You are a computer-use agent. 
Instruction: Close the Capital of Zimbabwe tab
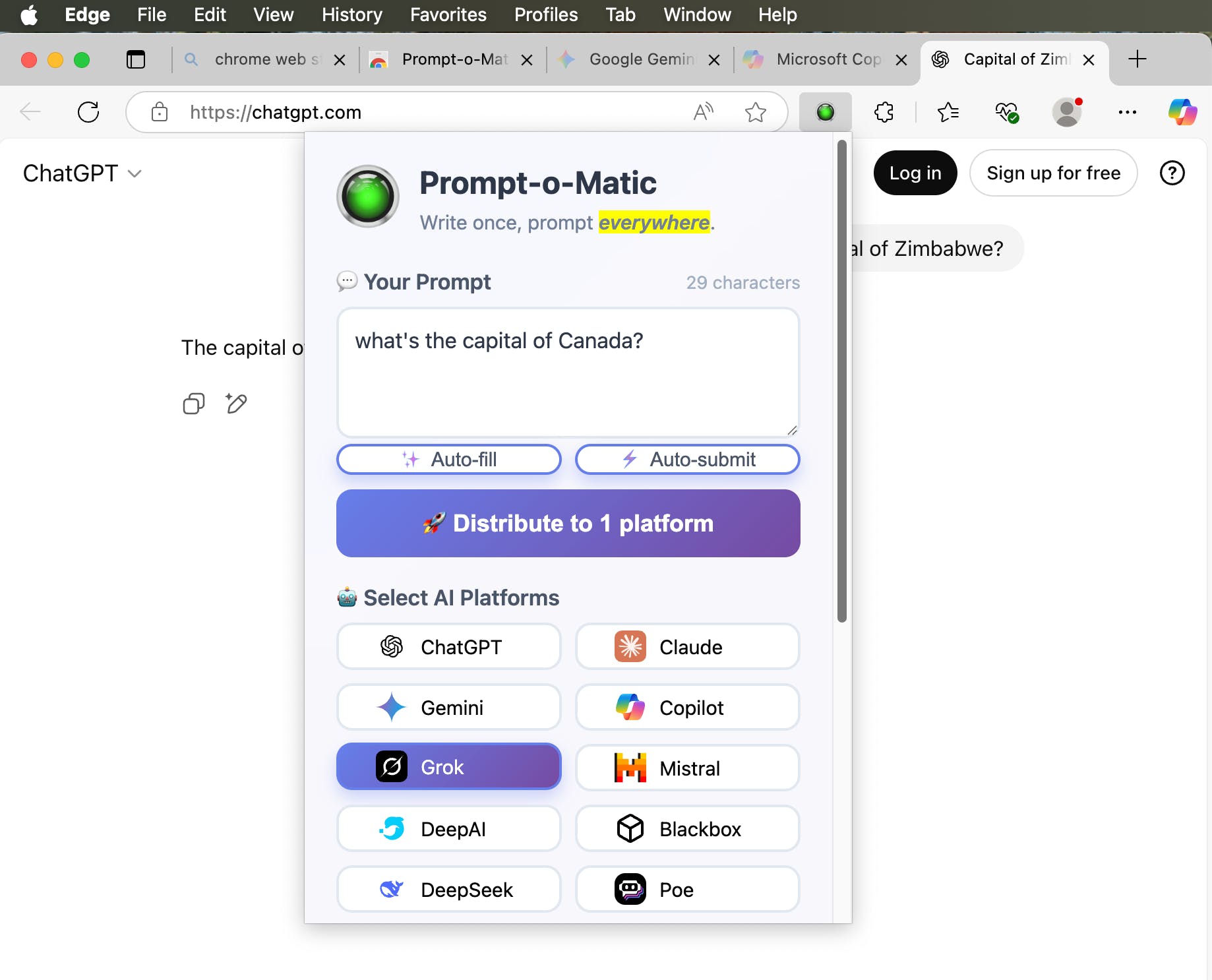pos(1089,60)
